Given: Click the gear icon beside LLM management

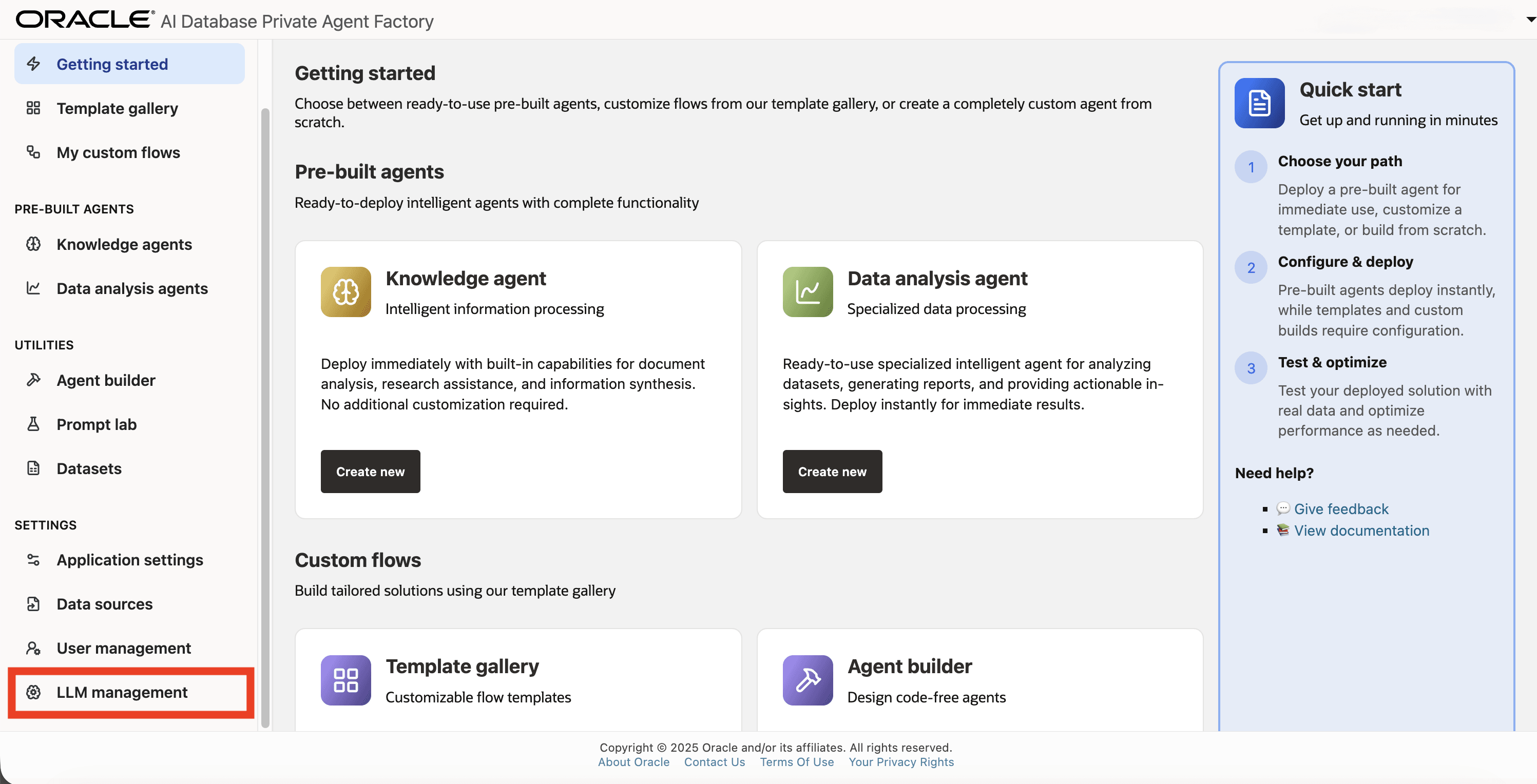Looking at the screenshot, I should tap(33, 692).
